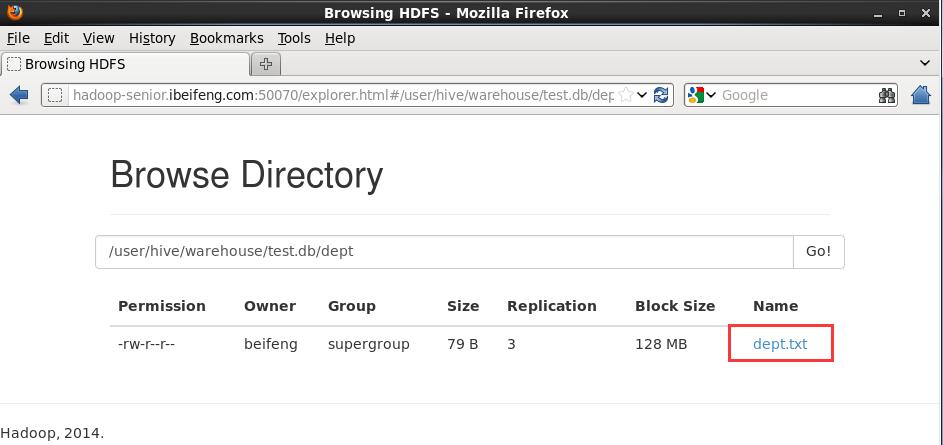Click the Replication column header
943x445 pixels.
(x=552, y=306)
